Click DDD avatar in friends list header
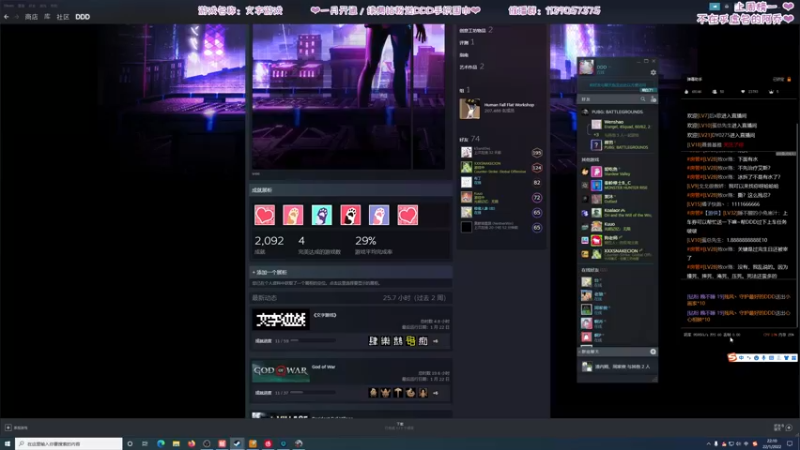The height and width of the screenshot is (450, 800). pyautogui.click(x=586, y=67)
